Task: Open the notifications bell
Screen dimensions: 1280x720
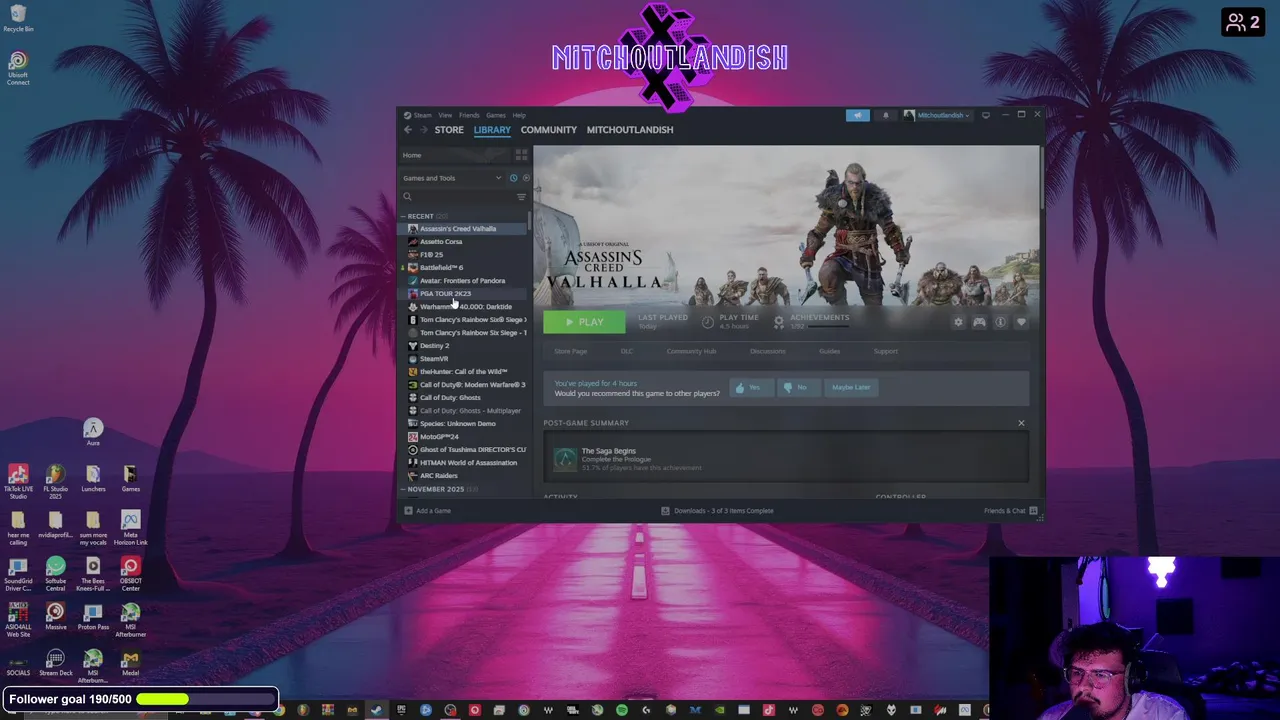Action: [x=885, y=115]
